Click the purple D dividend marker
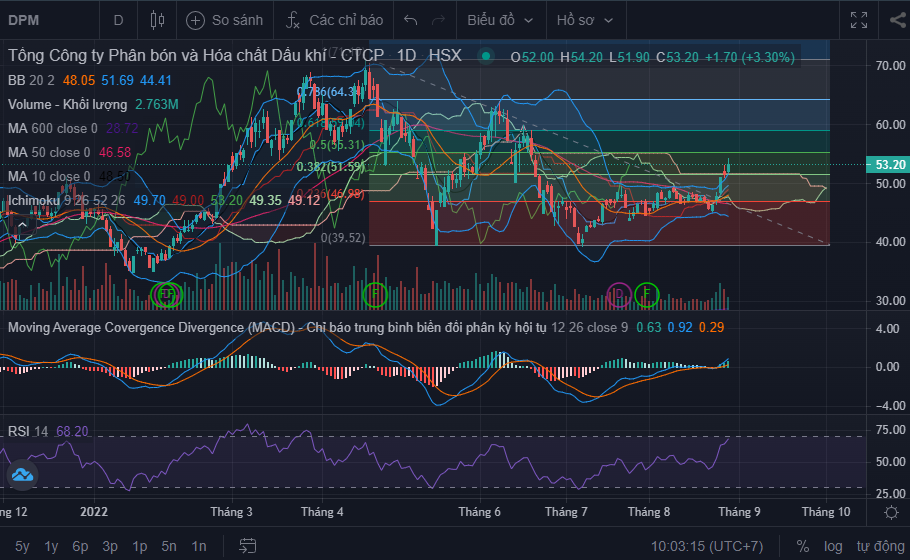 pyautogui.click(x=619, y=294)
